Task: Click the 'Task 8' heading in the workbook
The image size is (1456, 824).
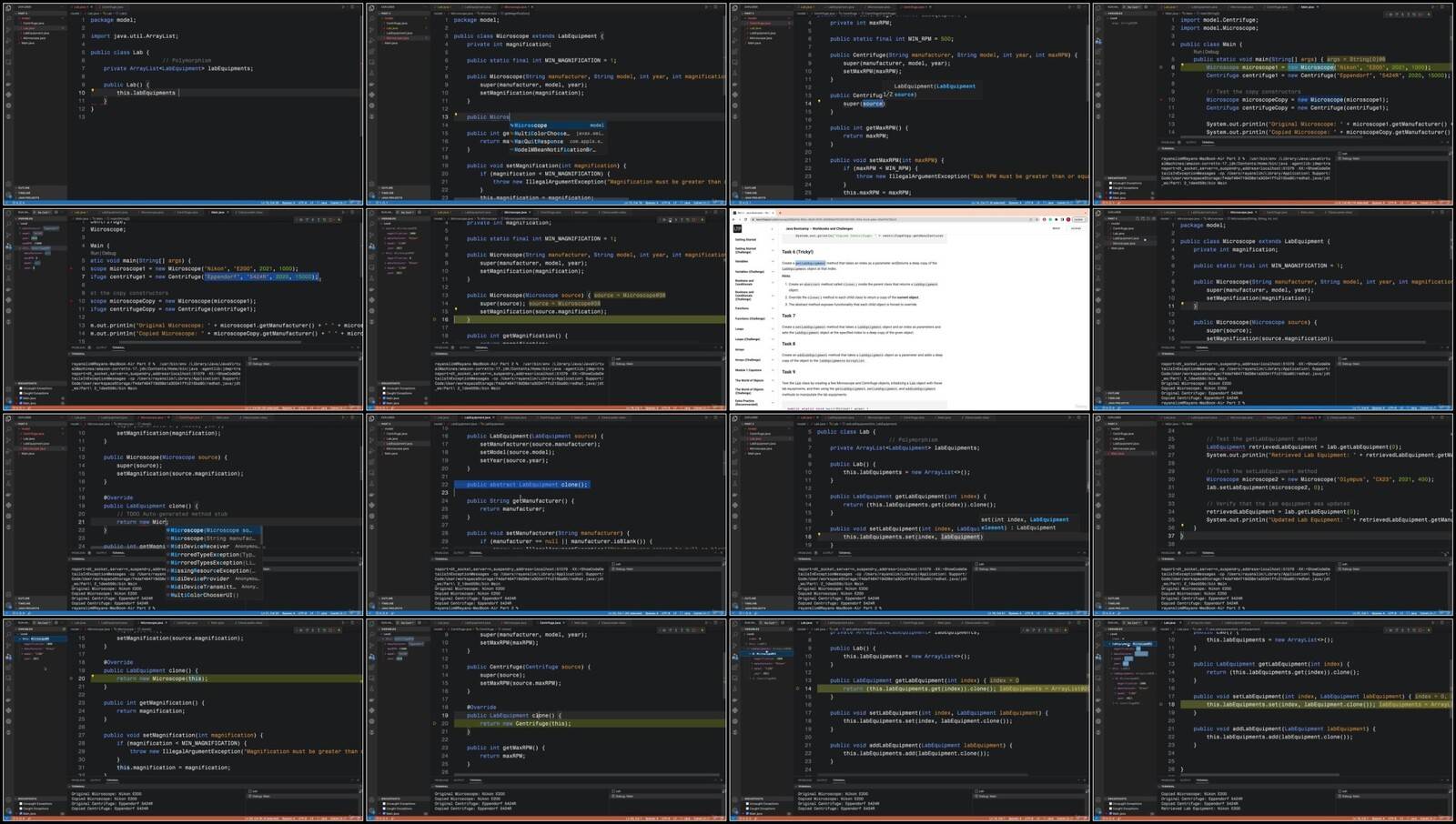Action: [x=788, y=344]
